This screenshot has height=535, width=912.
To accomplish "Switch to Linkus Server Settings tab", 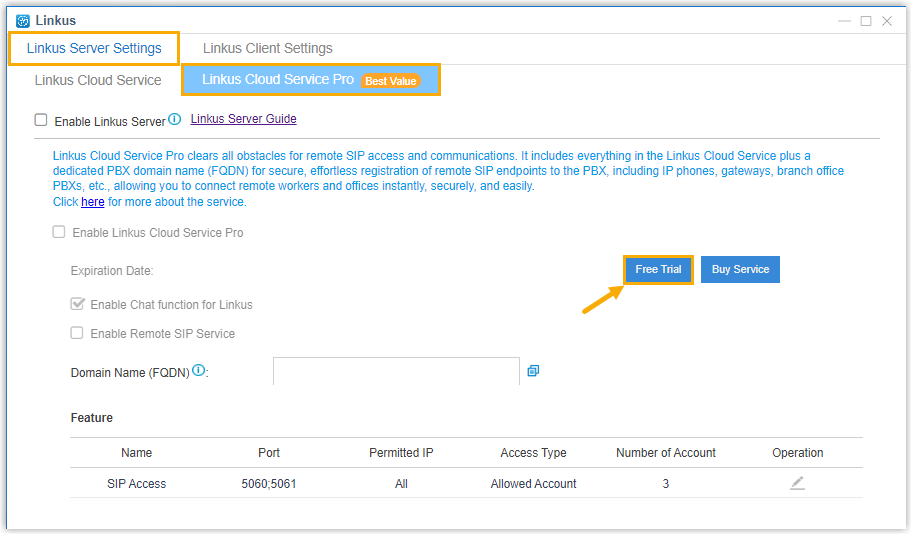I will point(94,48).
